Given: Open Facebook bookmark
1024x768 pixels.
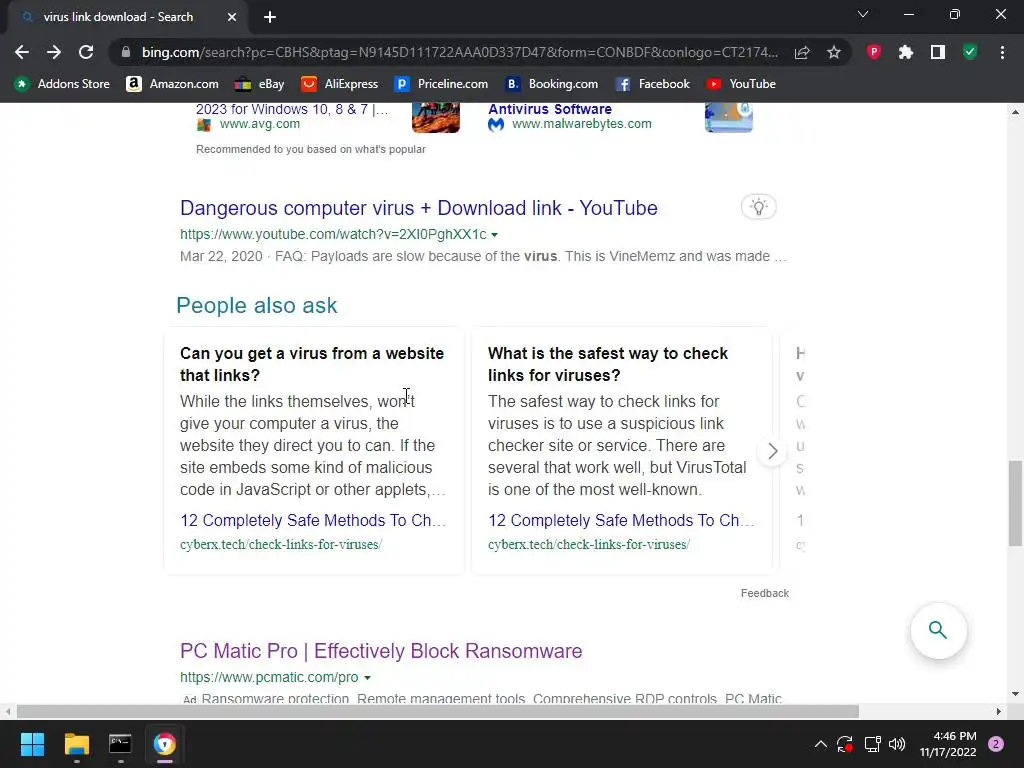Looking at the screenshot, I should pos(652,84).
